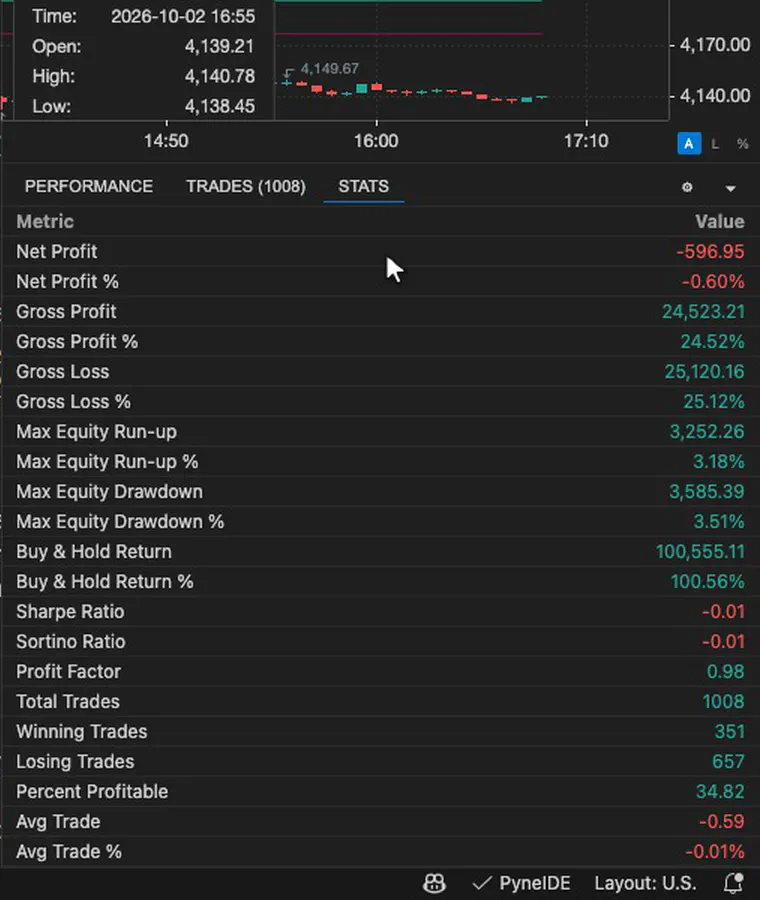Select the Sortino Ratio row

coord(380,642)
